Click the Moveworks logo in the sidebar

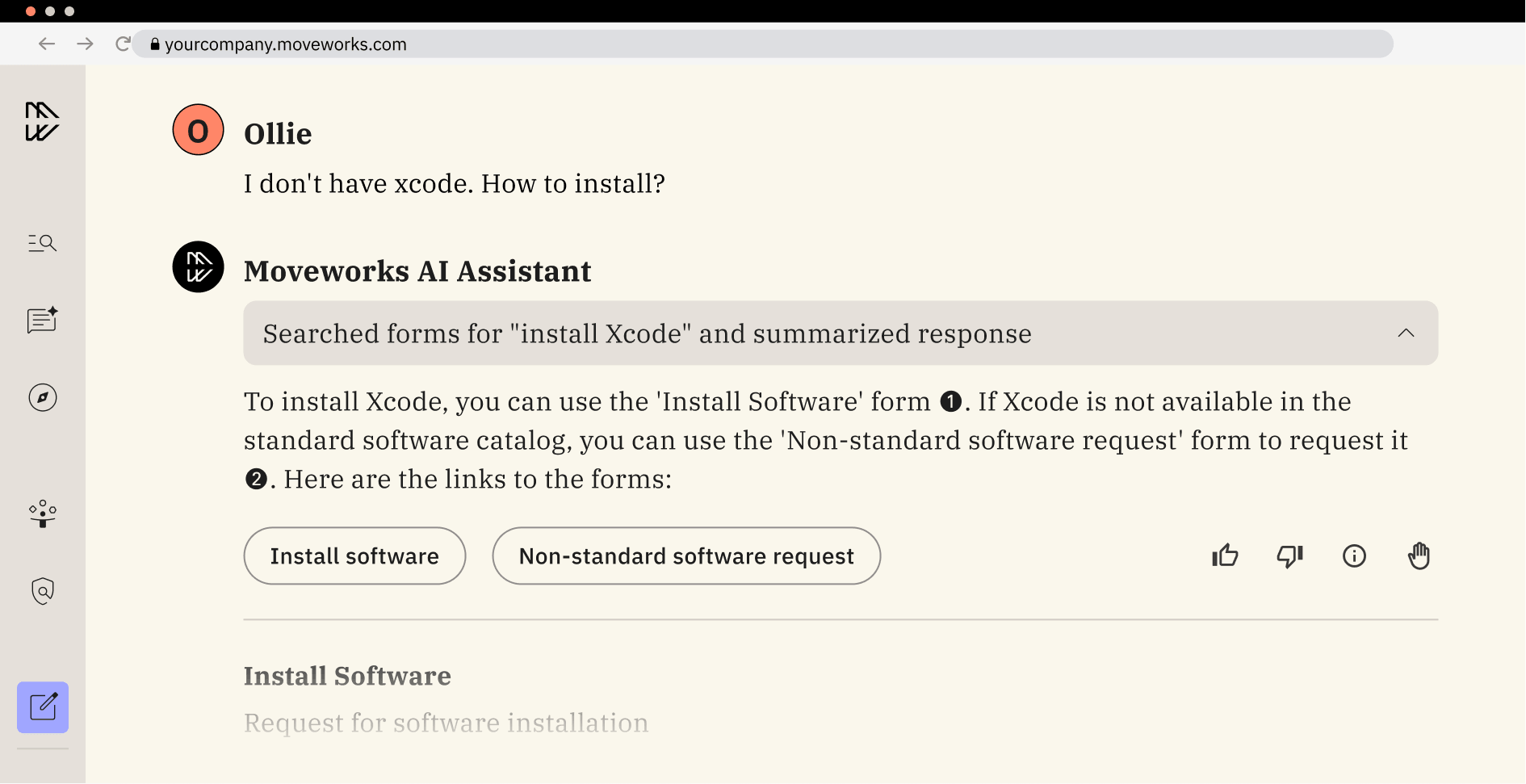[x=42, y=122]
